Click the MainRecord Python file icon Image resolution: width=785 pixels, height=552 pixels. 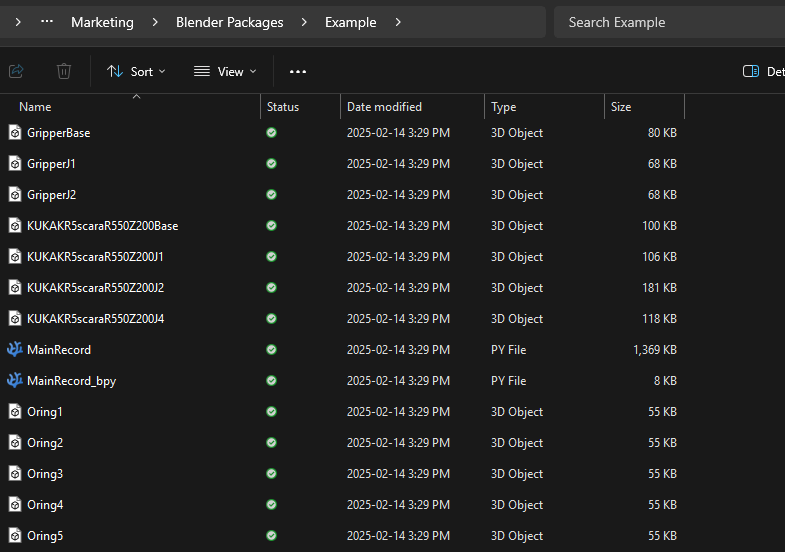click(x=15, y=350)
